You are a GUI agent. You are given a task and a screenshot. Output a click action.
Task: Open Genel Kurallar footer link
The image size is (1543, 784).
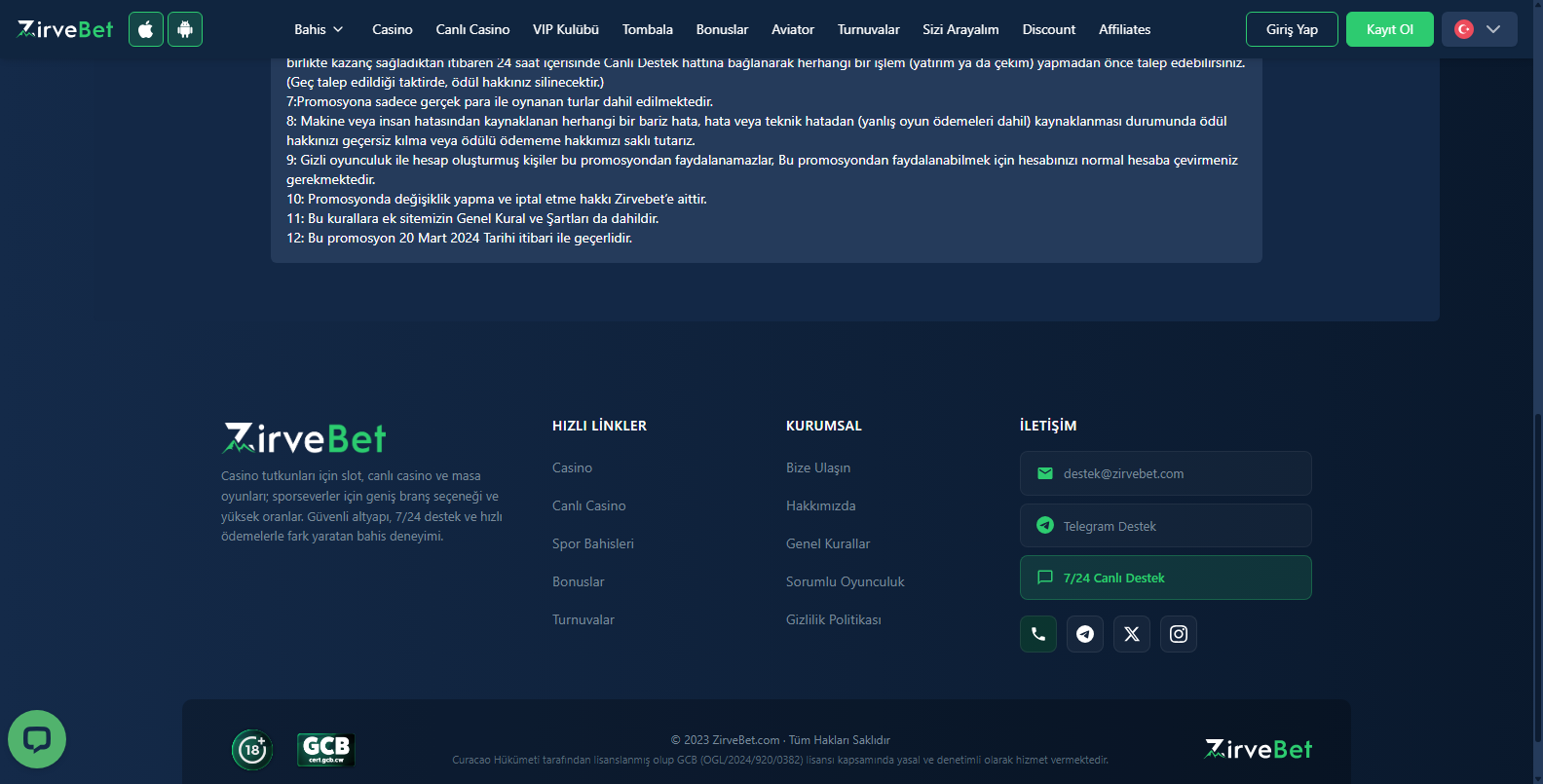(x=828, y=543)
